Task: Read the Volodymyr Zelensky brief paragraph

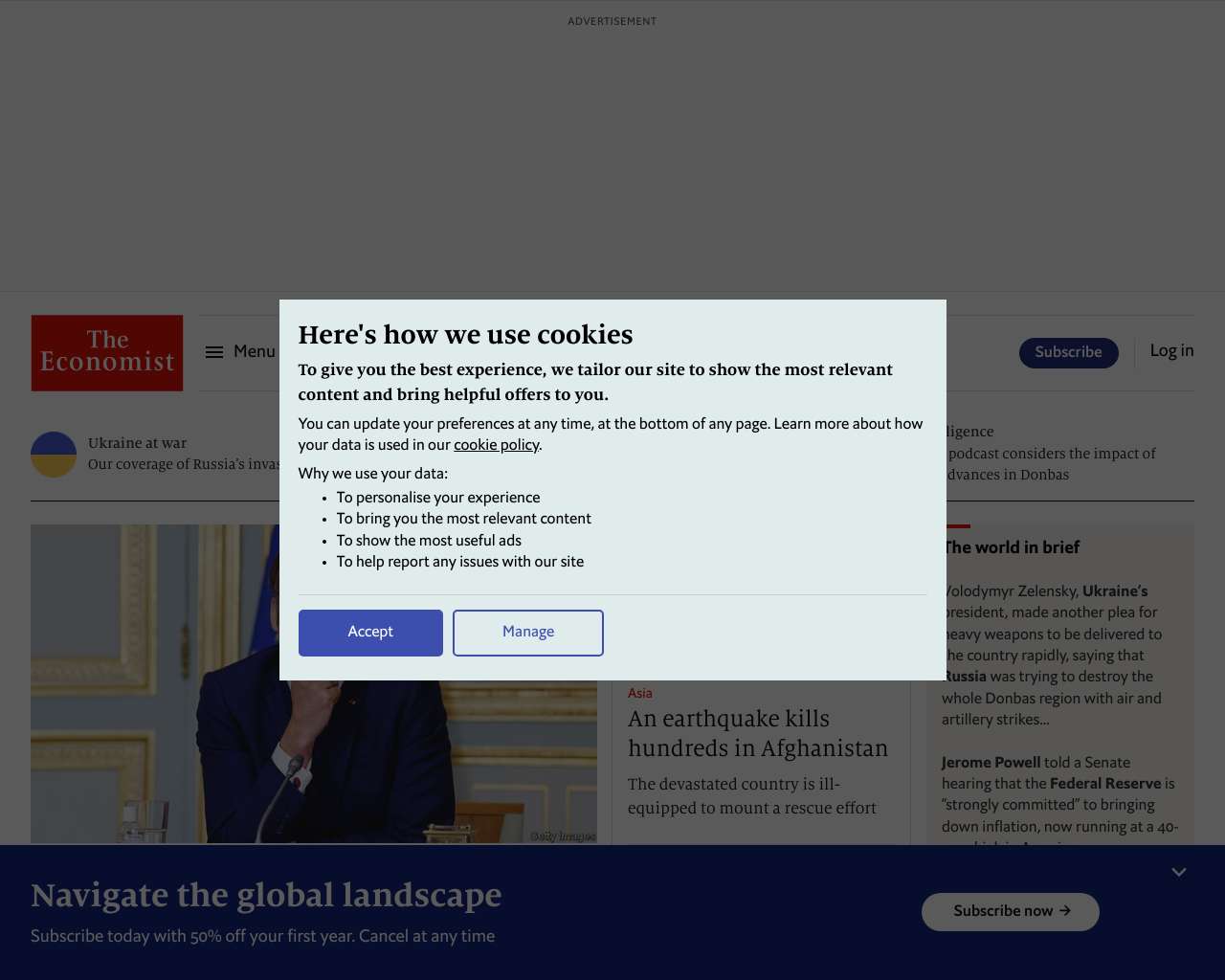Action: (1054, 656)
